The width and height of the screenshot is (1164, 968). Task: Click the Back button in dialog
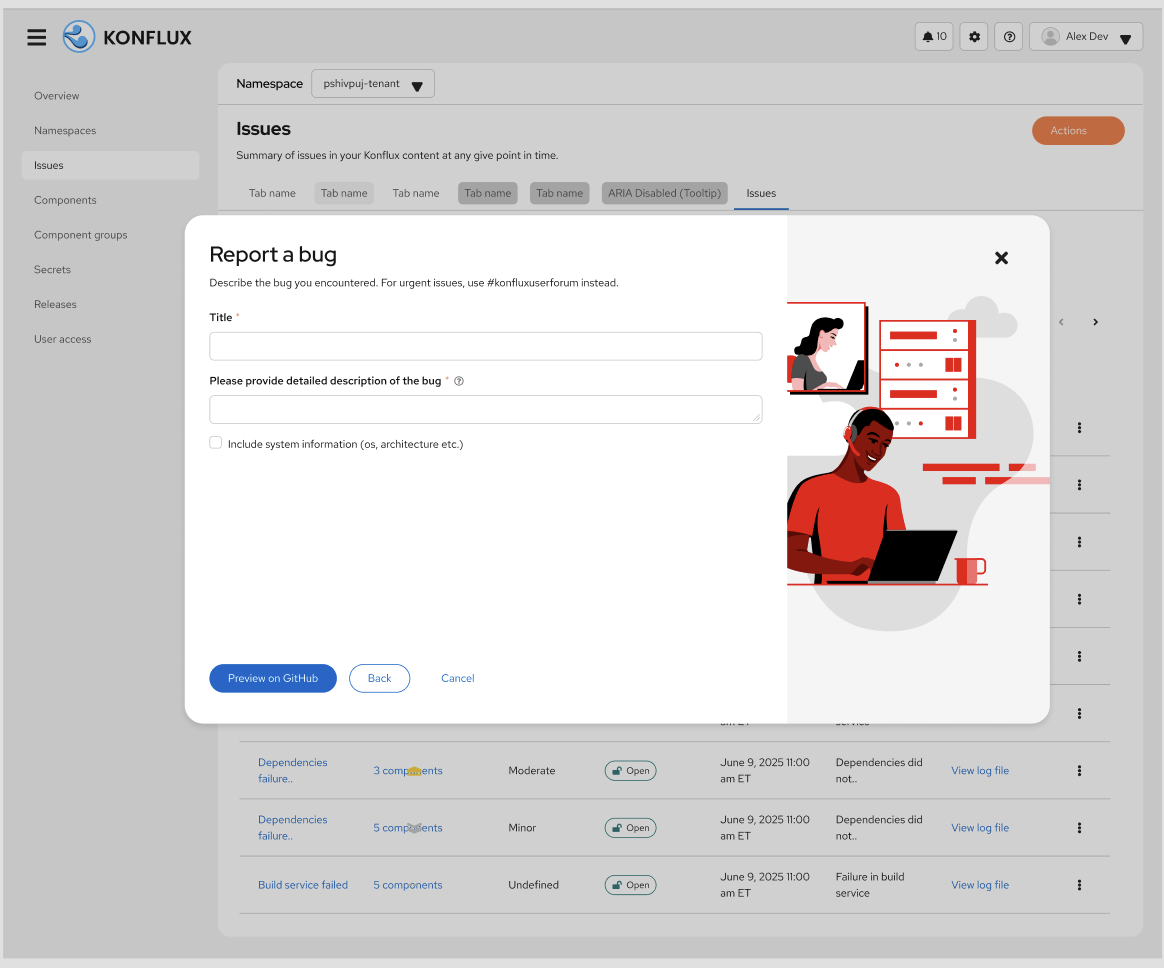pos(379,678)
